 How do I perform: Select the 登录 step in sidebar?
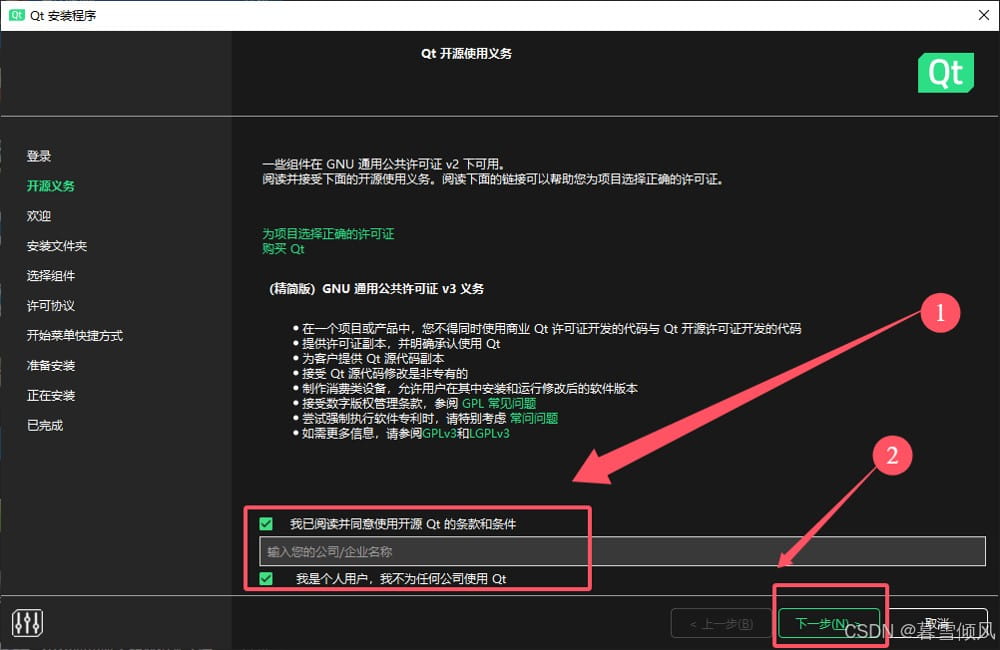pos(39,156)
